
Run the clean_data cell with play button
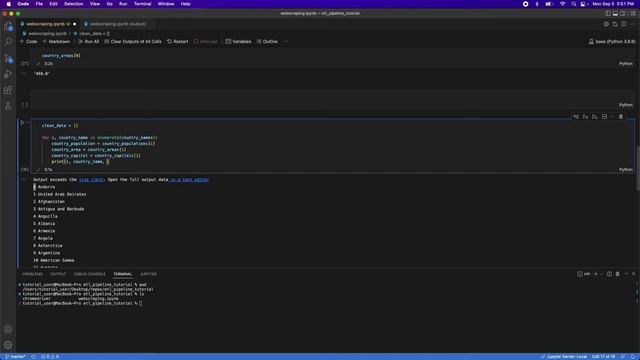point(22,122)
